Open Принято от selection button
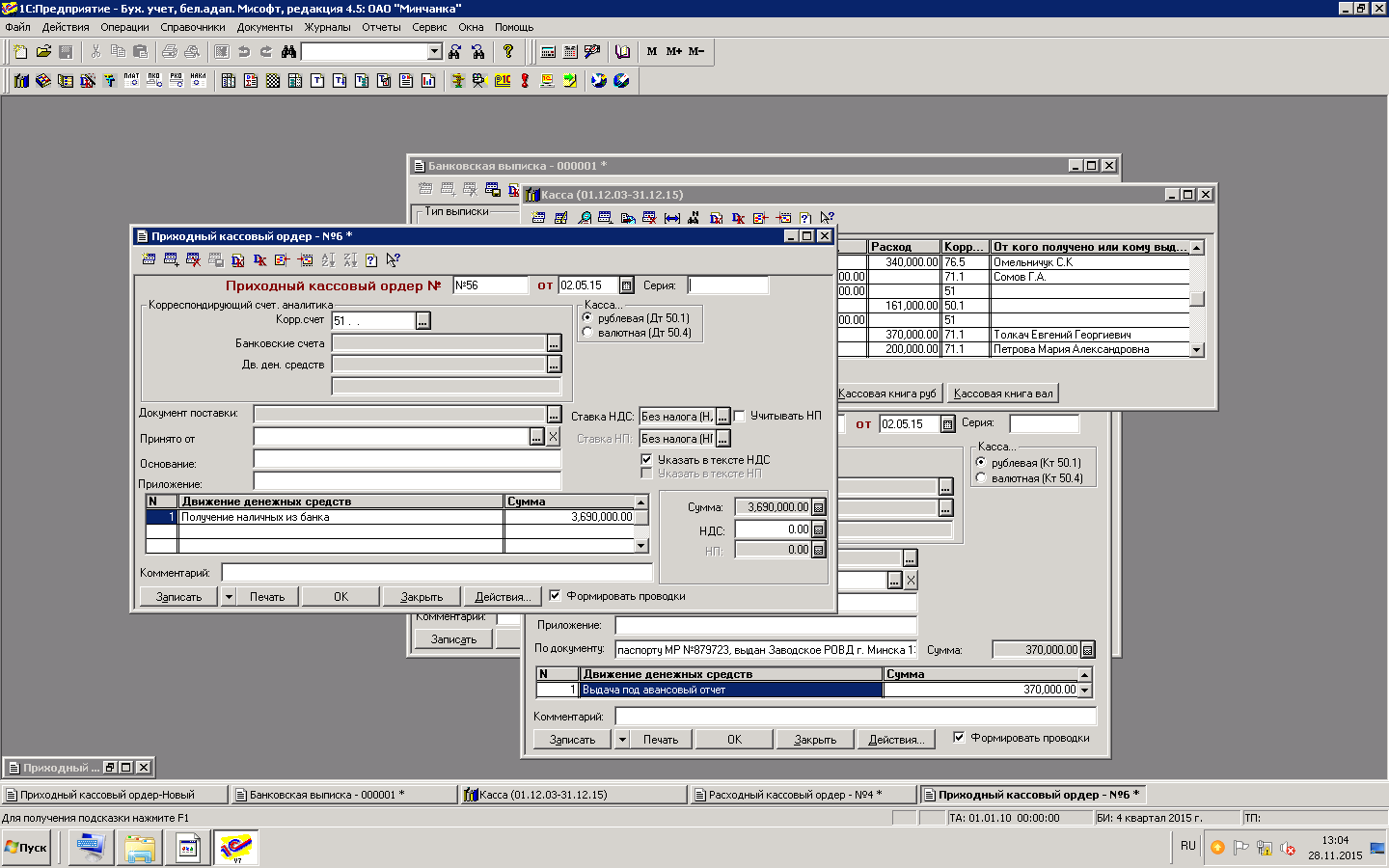Viewport: 1389px width, 868px height. point(536,438)
